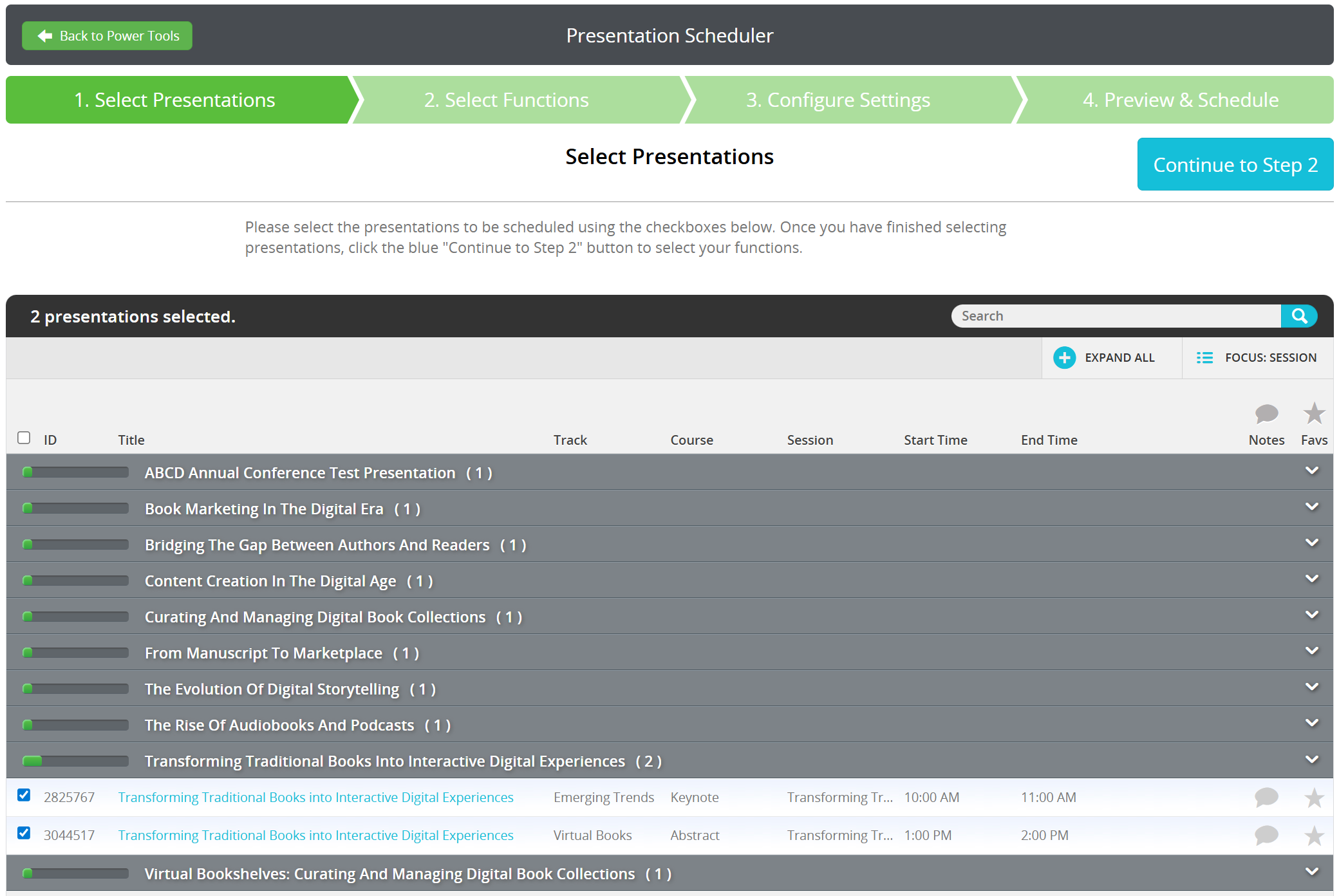The width and height of the screenshot is (1339, 896).
Task: Uncheck presentation 2825767 checkbox
Action: [x=24, y=796]
